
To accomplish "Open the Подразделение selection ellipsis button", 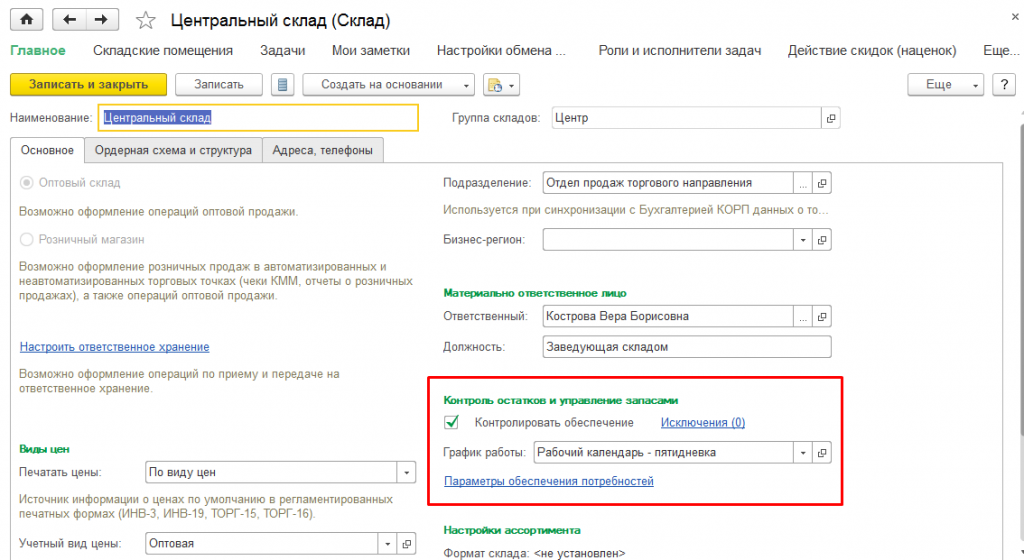I will (x=803, y=183).
